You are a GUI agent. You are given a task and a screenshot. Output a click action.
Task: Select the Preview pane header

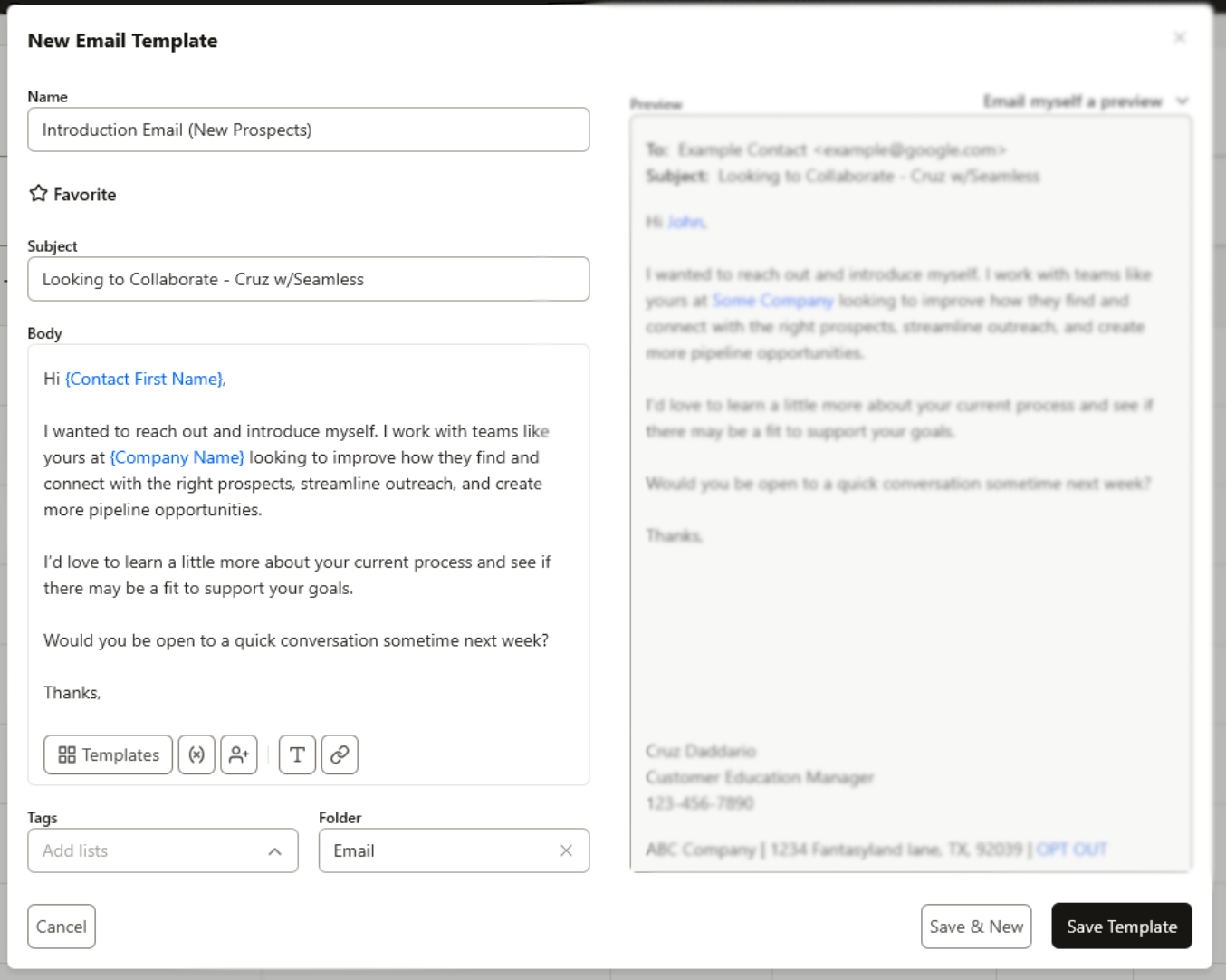point(656,104)
